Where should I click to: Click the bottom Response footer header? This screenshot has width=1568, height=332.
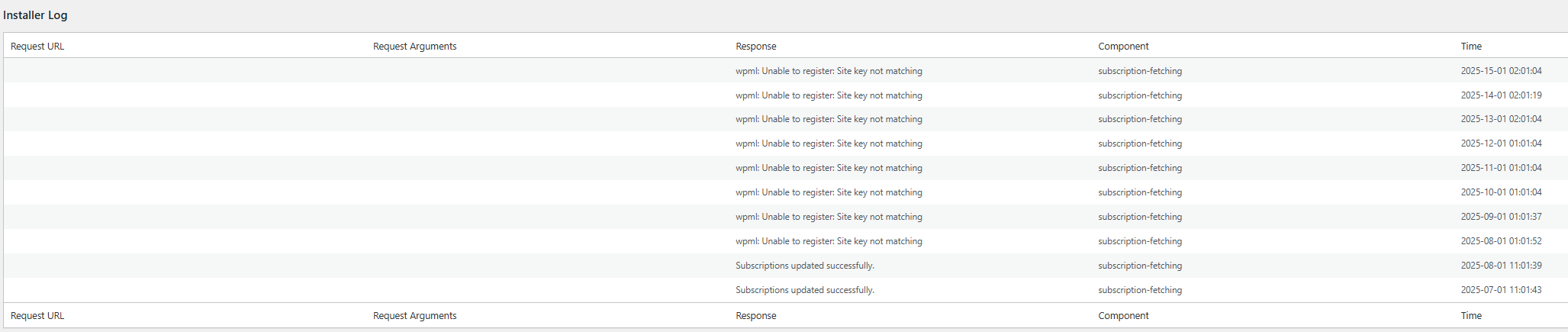[756, 316]
